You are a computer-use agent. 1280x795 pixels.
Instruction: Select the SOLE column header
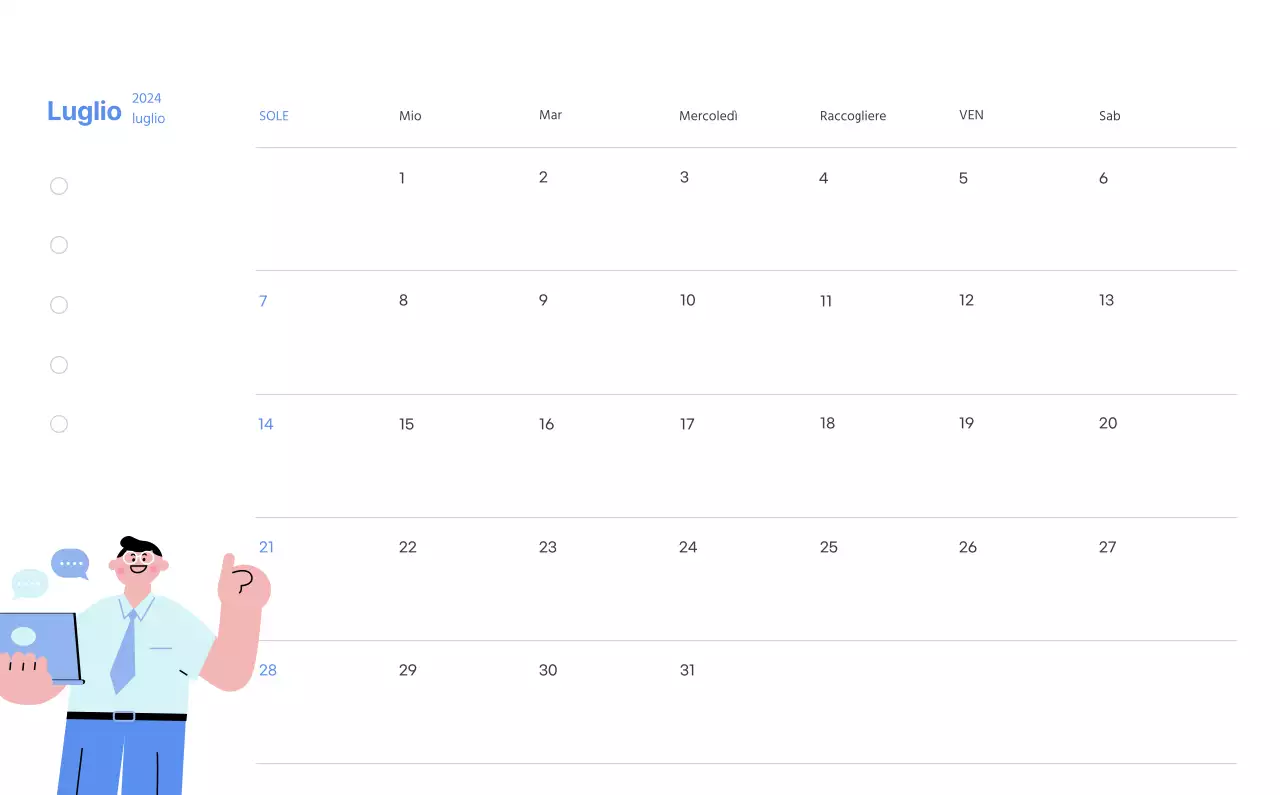[273, 115]
